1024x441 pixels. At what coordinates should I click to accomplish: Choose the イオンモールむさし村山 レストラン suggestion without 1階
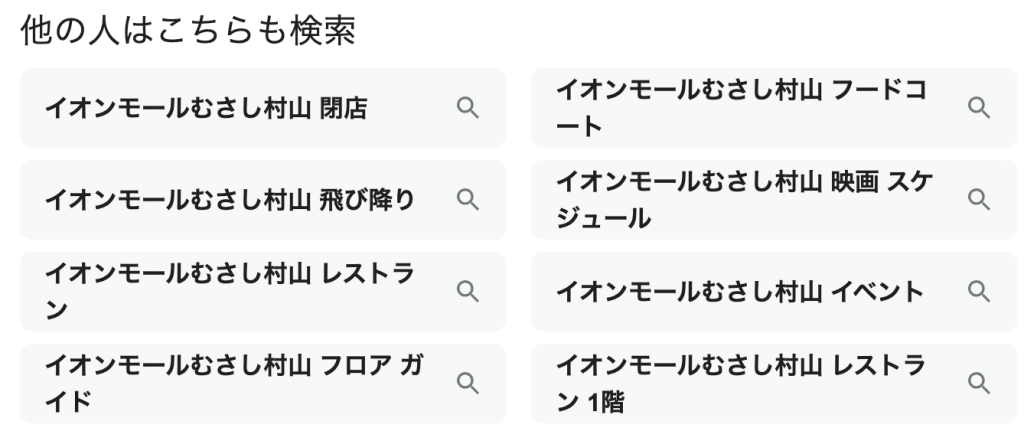pos(229,291)
